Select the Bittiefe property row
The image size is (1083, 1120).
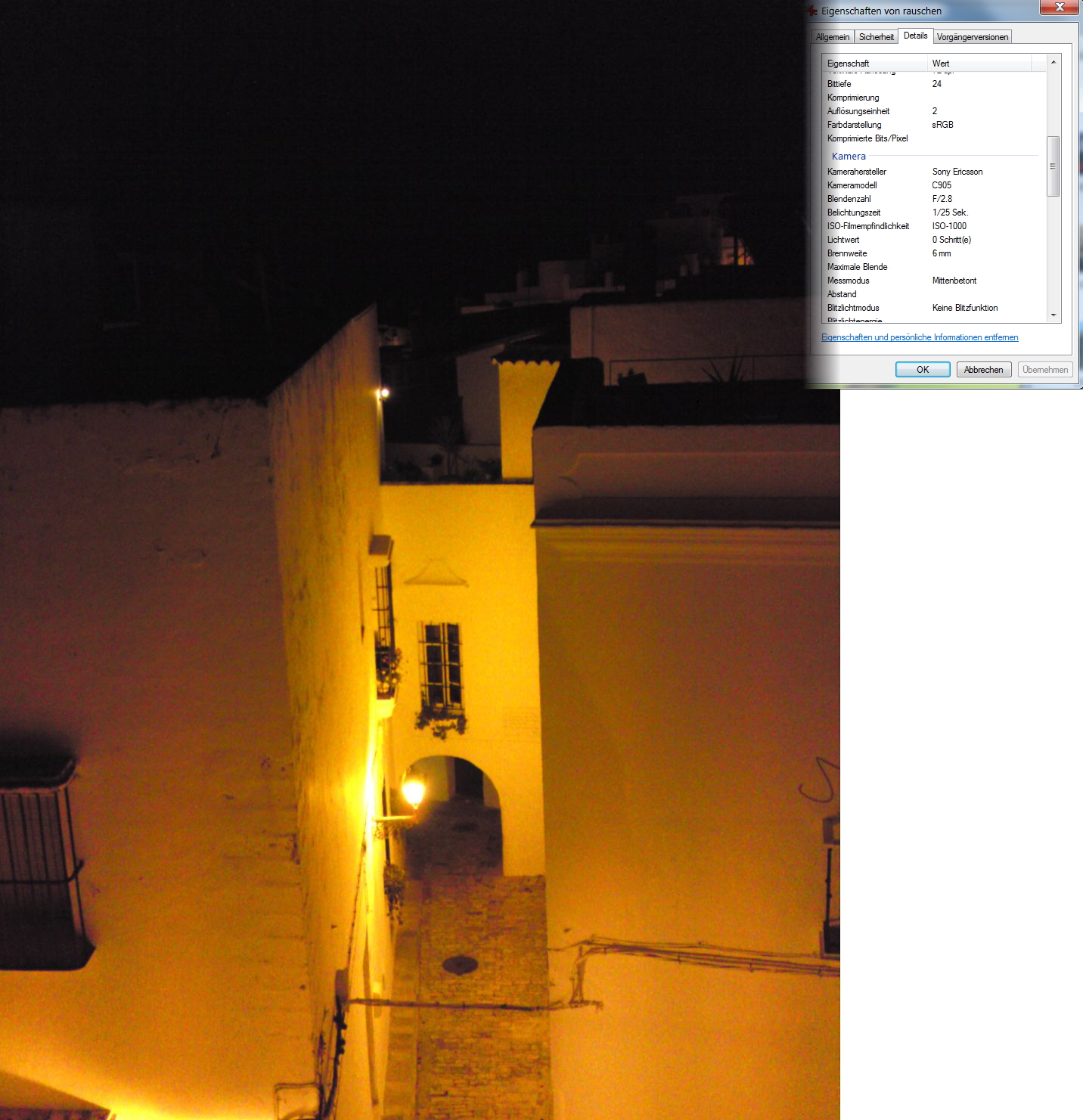[x=839, y=84]
